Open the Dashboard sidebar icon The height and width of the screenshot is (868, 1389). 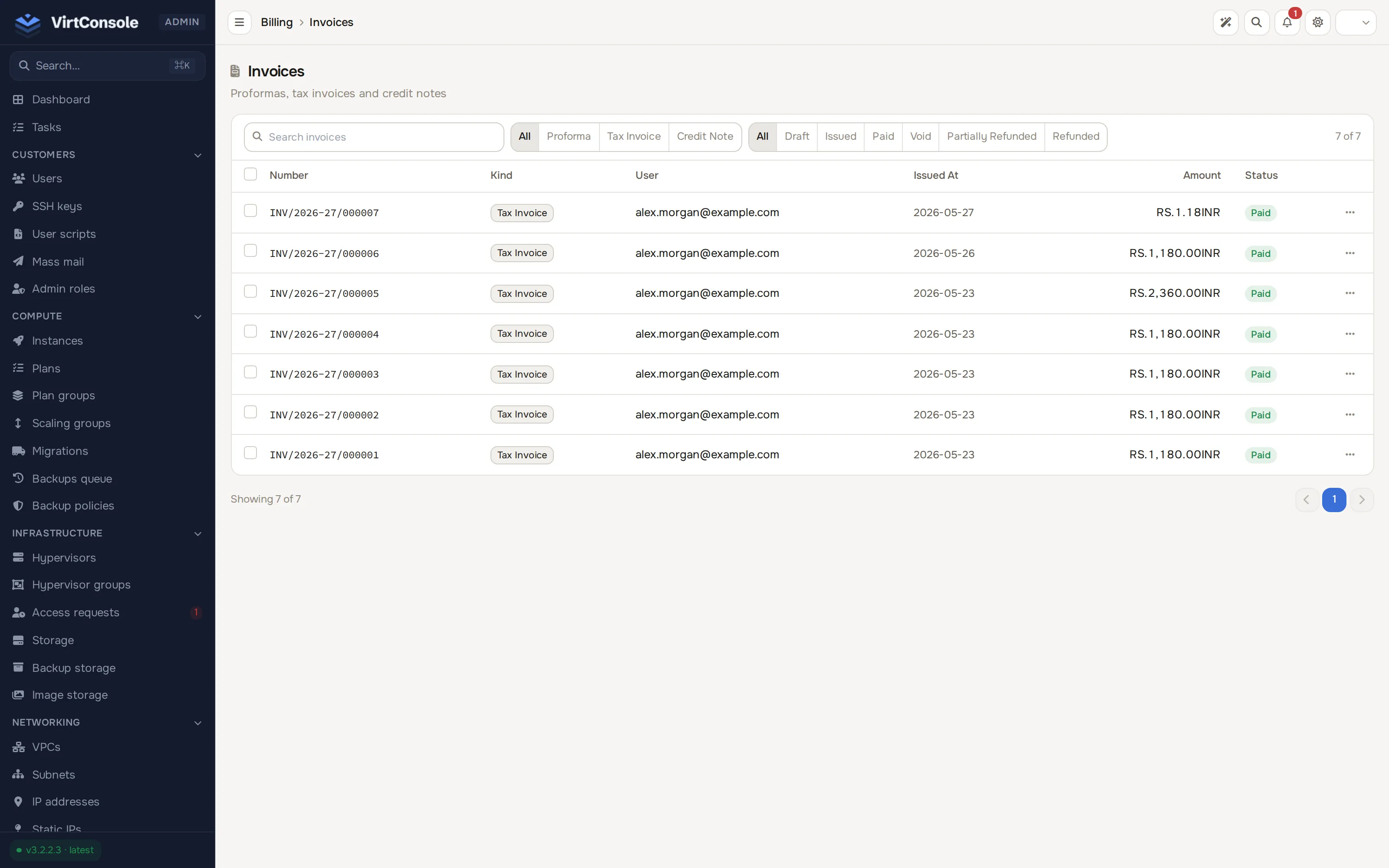pyautogui.click(x=18, y=99)
